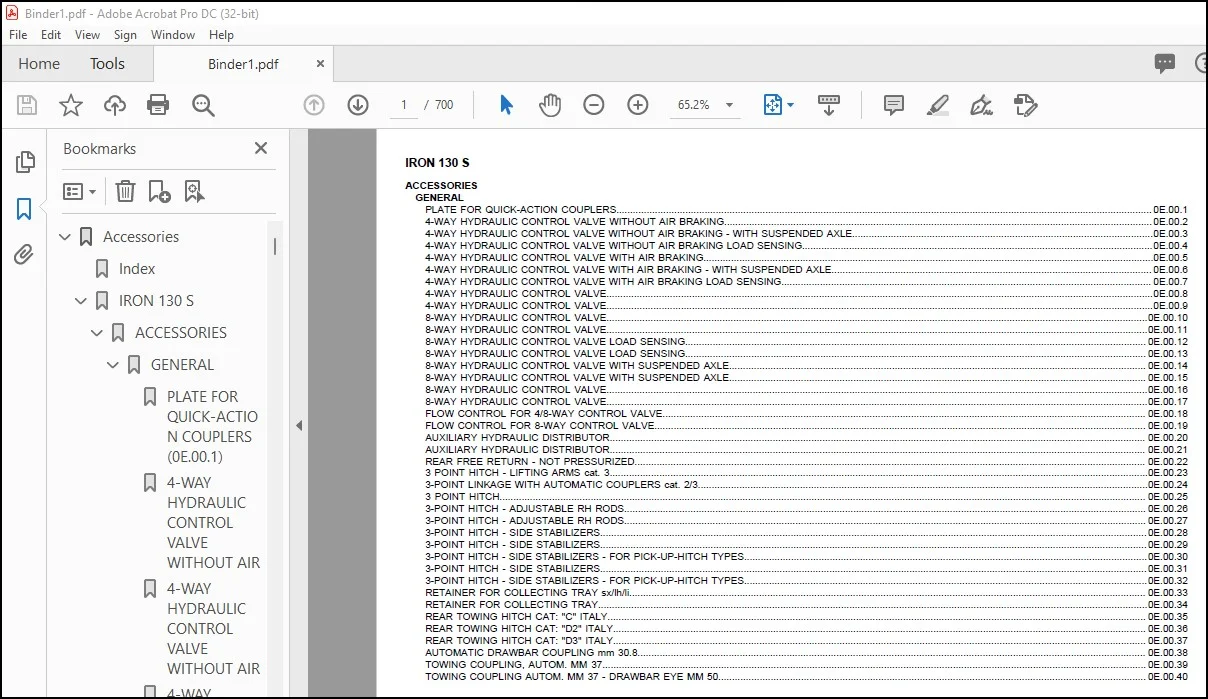Open the Sign menu
The image size is (1208, 699).
point(125,34)
